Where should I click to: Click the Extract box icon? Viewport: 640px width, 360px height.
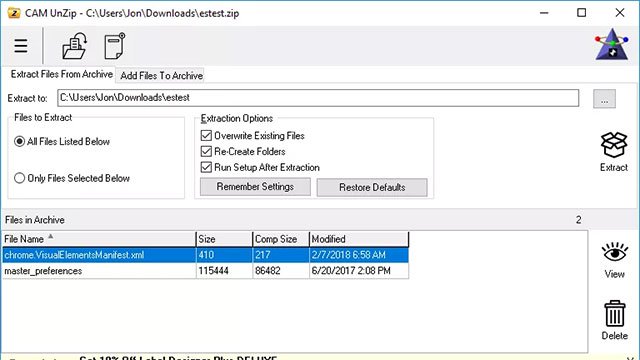613,145
